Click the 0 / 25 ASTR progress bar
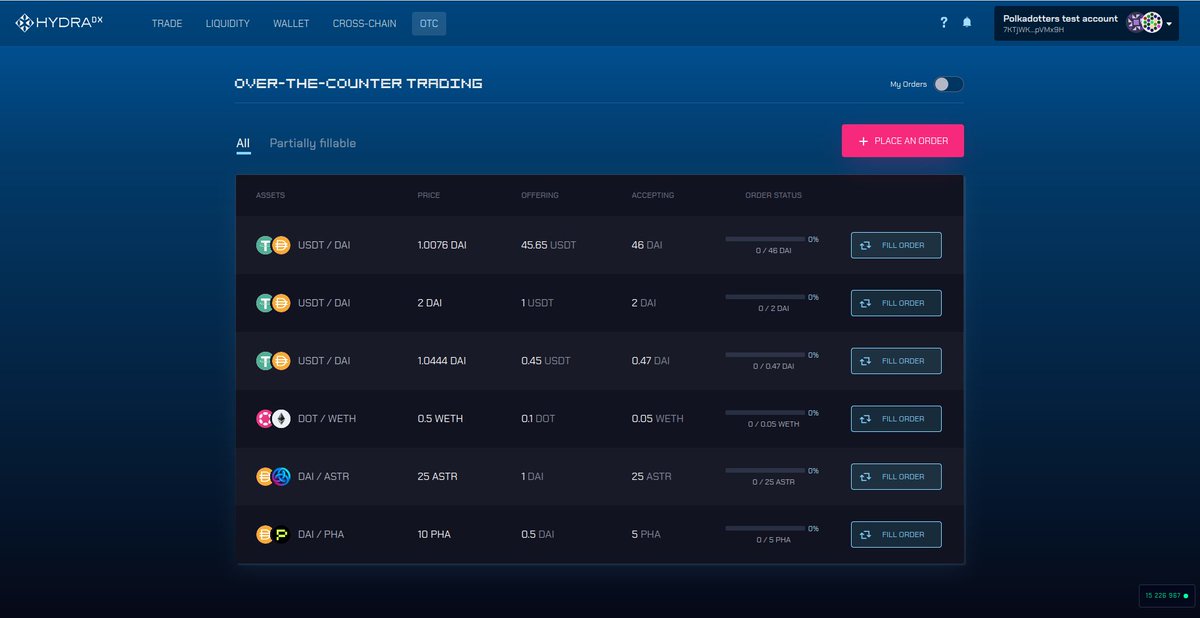The height and width of the screenshot is (618, 1200). tap(765, 471)
